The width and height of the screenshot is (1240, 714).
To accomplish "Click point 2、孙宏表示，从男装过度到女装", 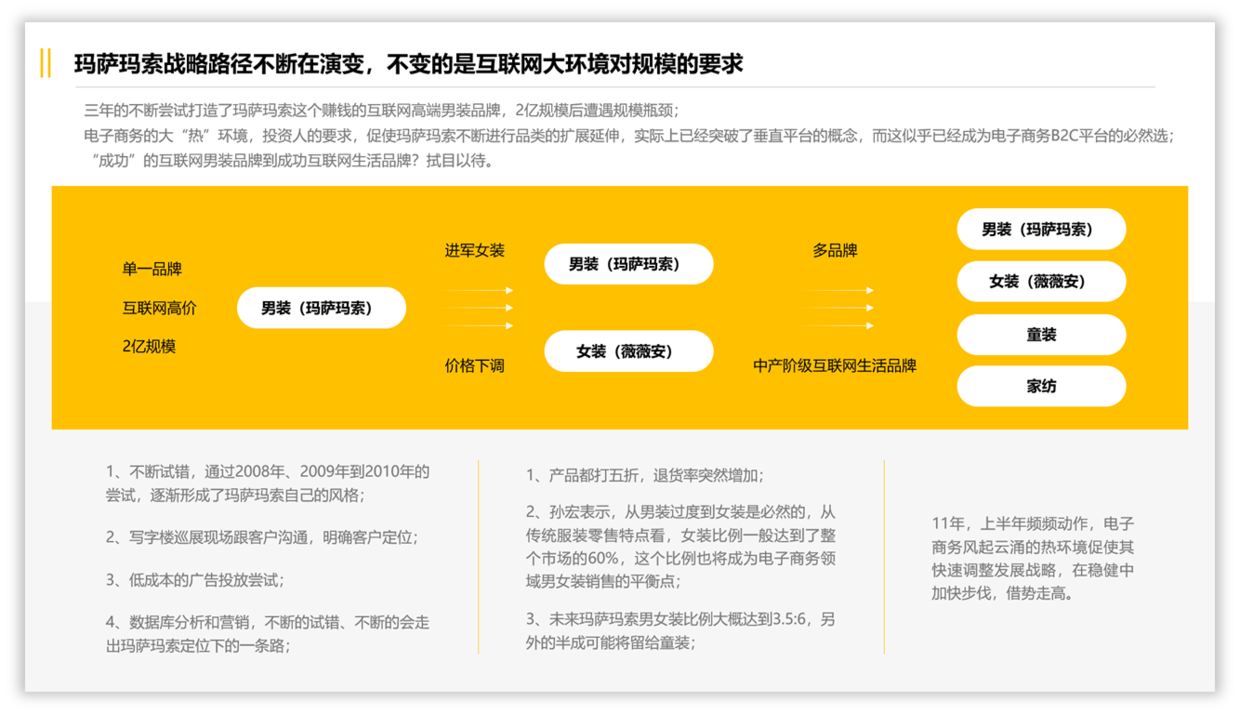I will [x=682, y=546].
